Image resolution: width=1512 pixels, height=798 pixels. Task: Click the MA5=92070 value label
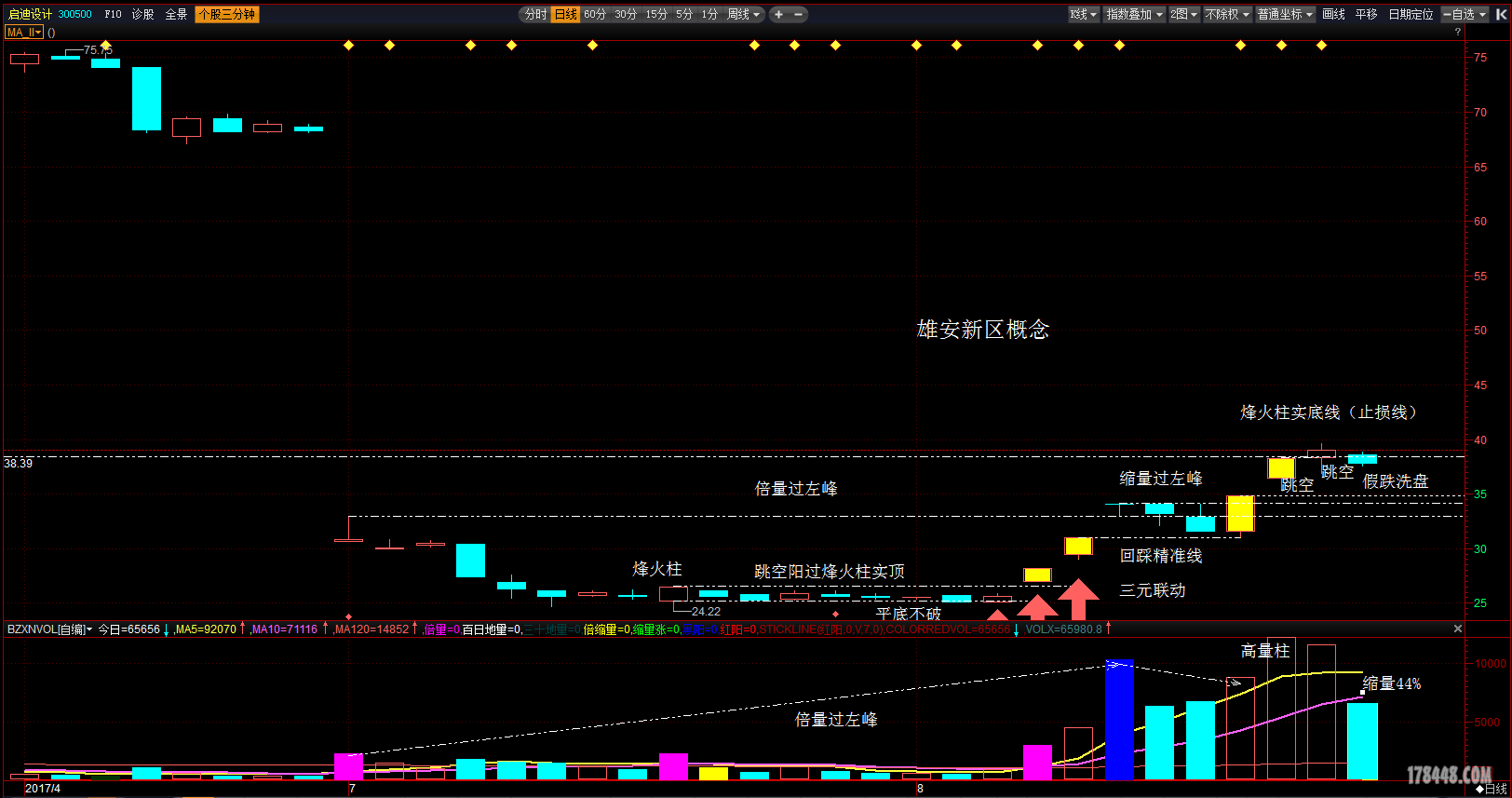207,629
